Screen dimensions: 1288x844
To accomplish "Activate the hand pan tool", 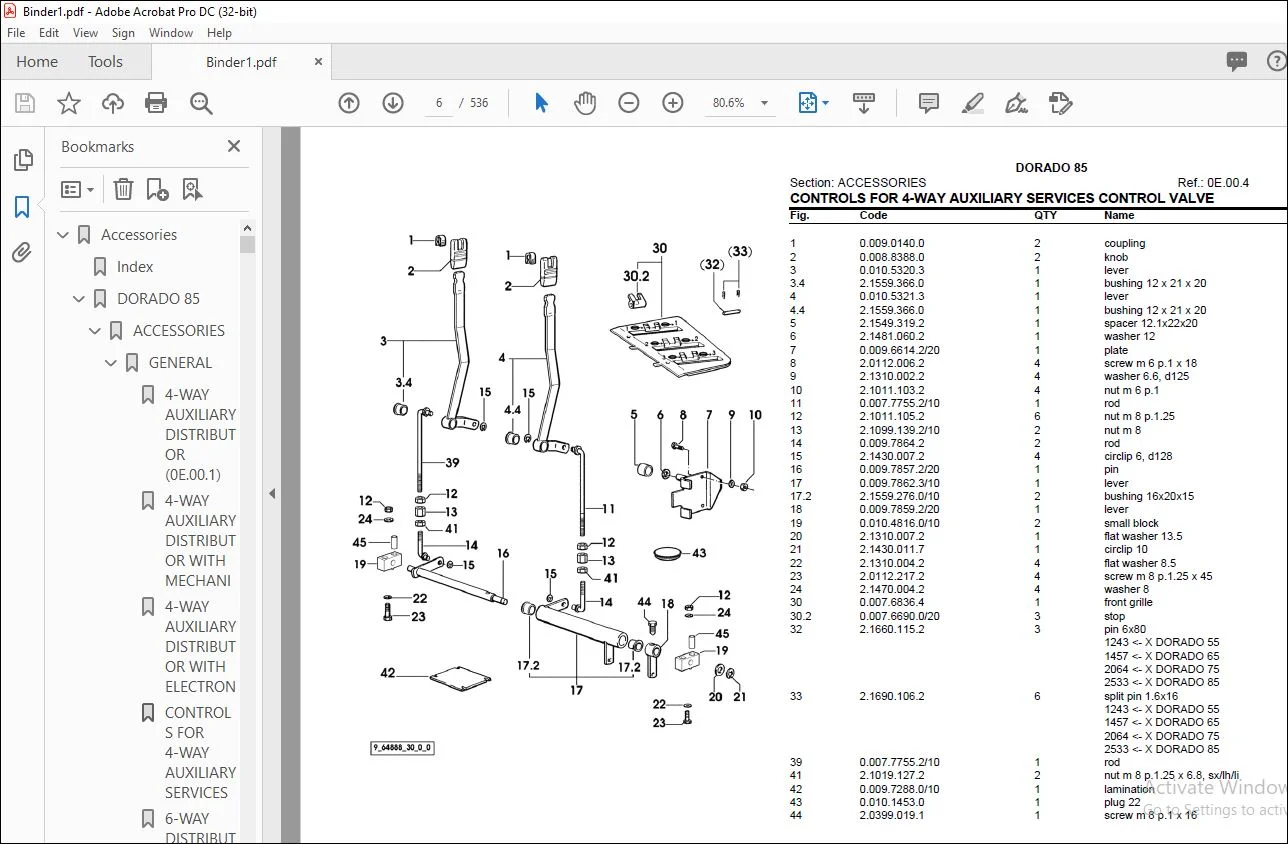I will (x=585, y=103).
